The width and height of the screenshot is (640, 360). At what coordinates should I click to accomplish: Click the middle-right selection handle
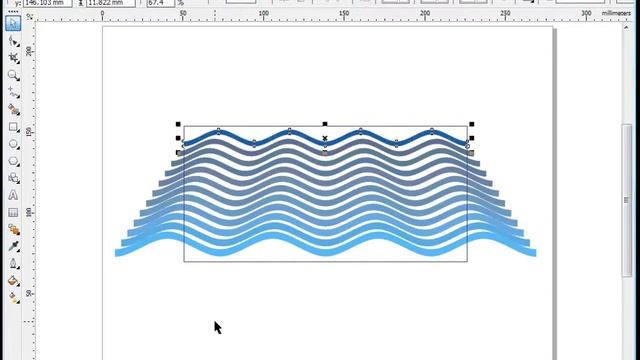click(471, 138)
